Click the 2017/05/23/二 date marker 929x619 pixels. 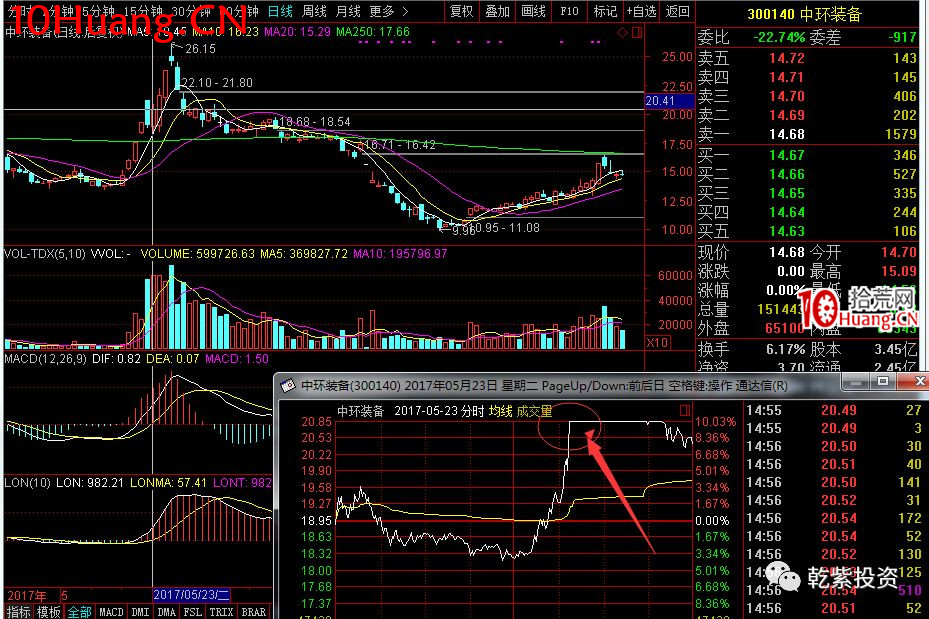click(x=191, y=595)
